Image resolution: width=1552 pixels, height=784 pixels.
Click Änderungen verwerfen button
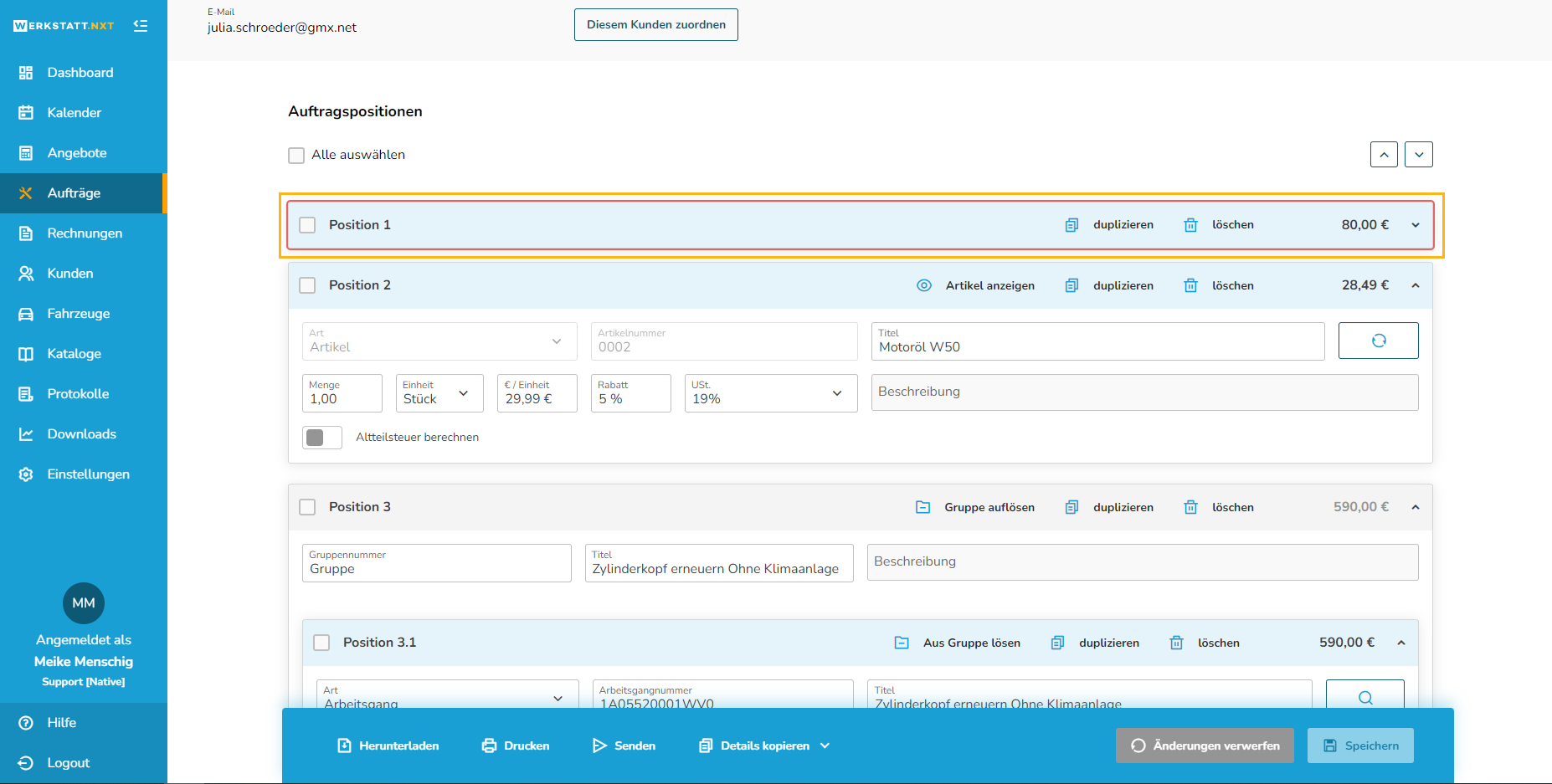click(1205, 746)
